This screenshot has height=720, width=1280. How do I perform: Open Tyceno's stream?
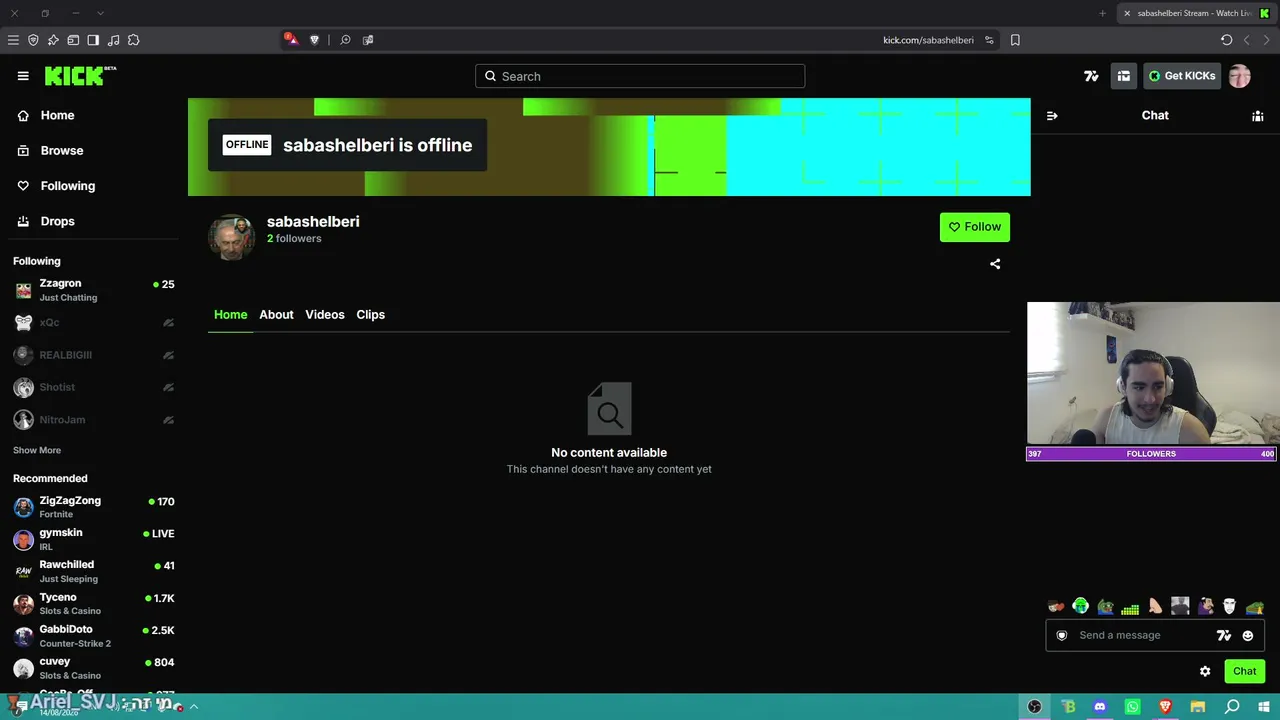[94, 604]
